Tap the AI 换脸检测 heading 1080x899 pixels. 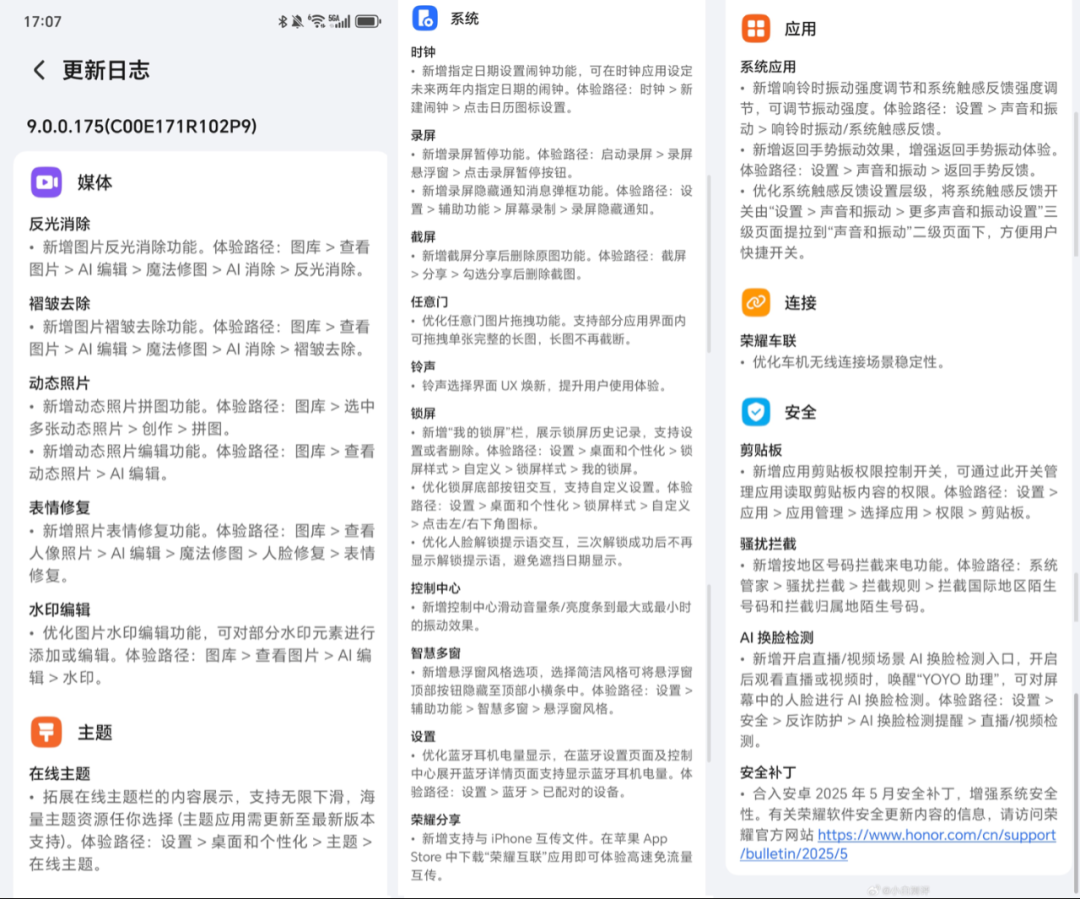pyautogui.click(x=777, y=637)
